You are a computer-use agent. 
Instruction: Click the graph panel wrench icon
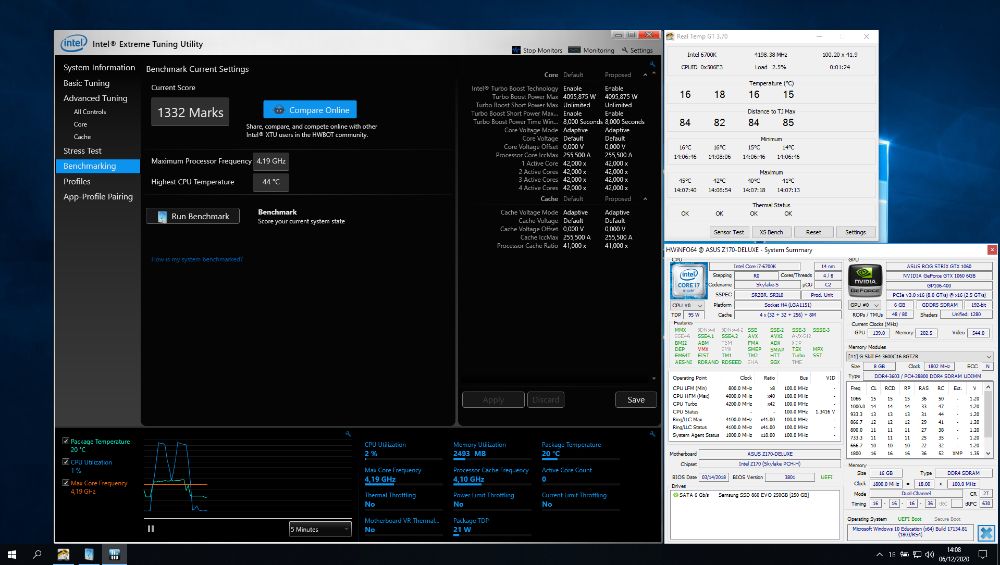[348, 434]
